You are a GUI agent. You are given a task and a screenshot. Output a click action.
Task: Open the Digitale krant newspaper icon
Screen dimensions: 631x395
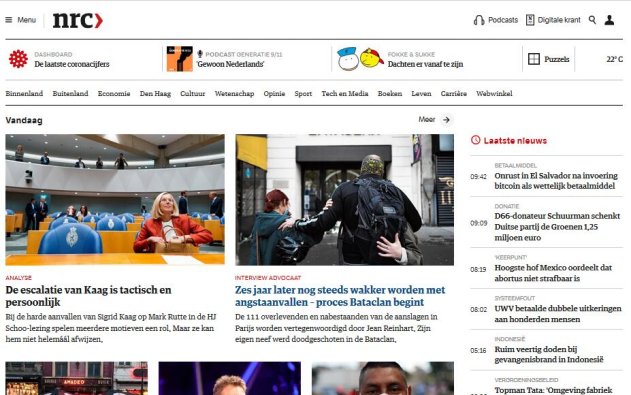(x=530, y=20)
